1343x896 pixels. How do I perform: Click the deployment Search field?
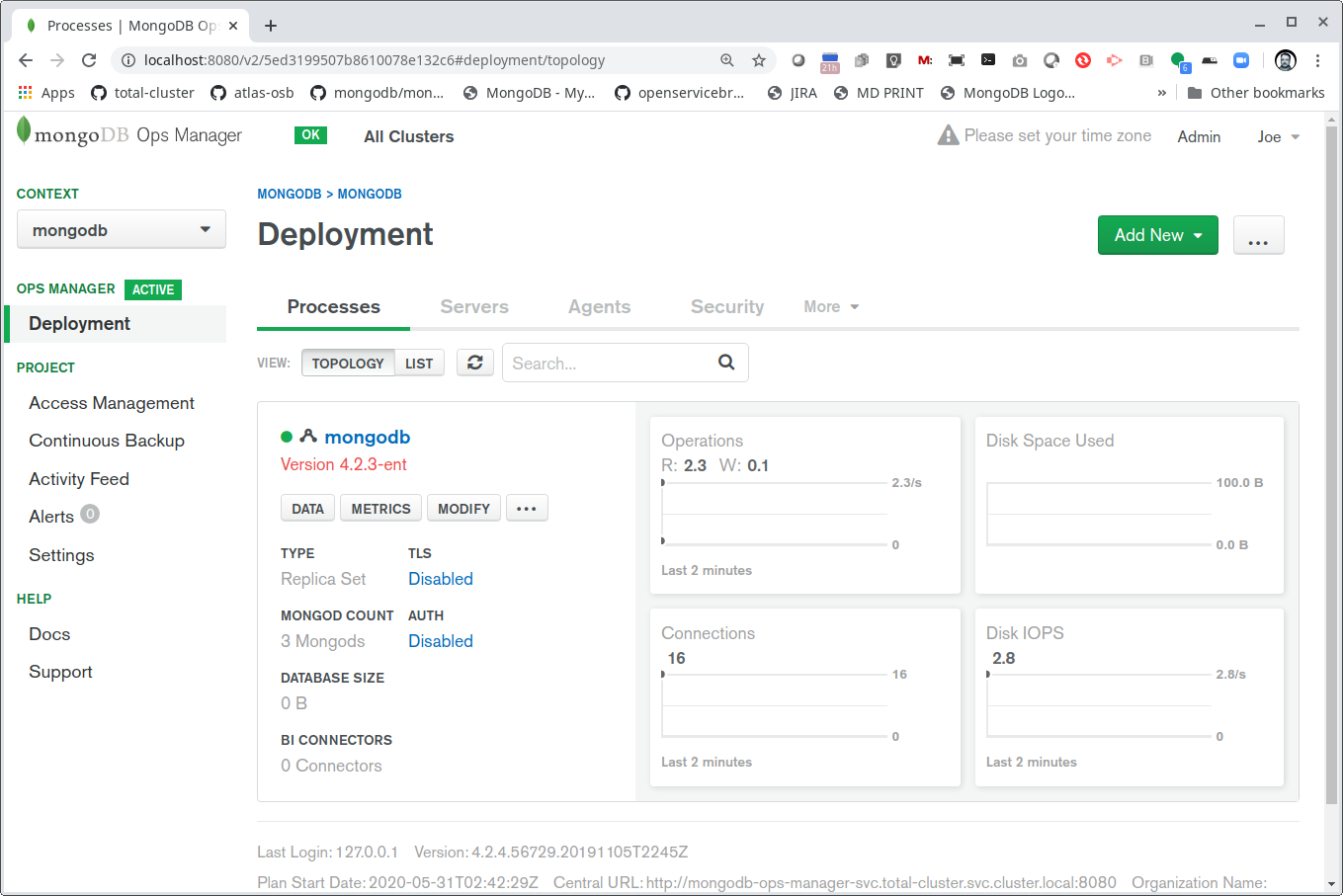point(608,364)
